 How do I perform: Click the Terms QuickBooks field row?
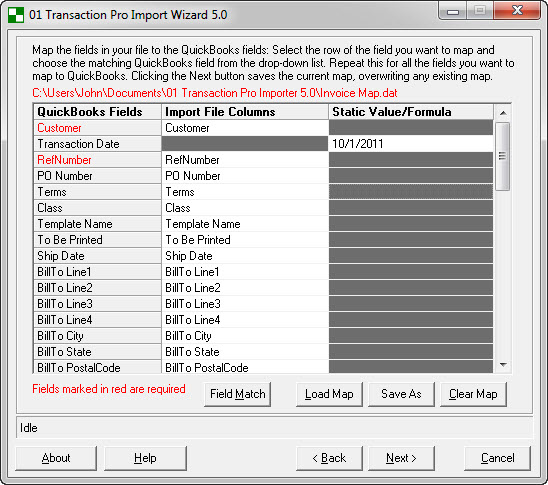click(x=98, y=192)
